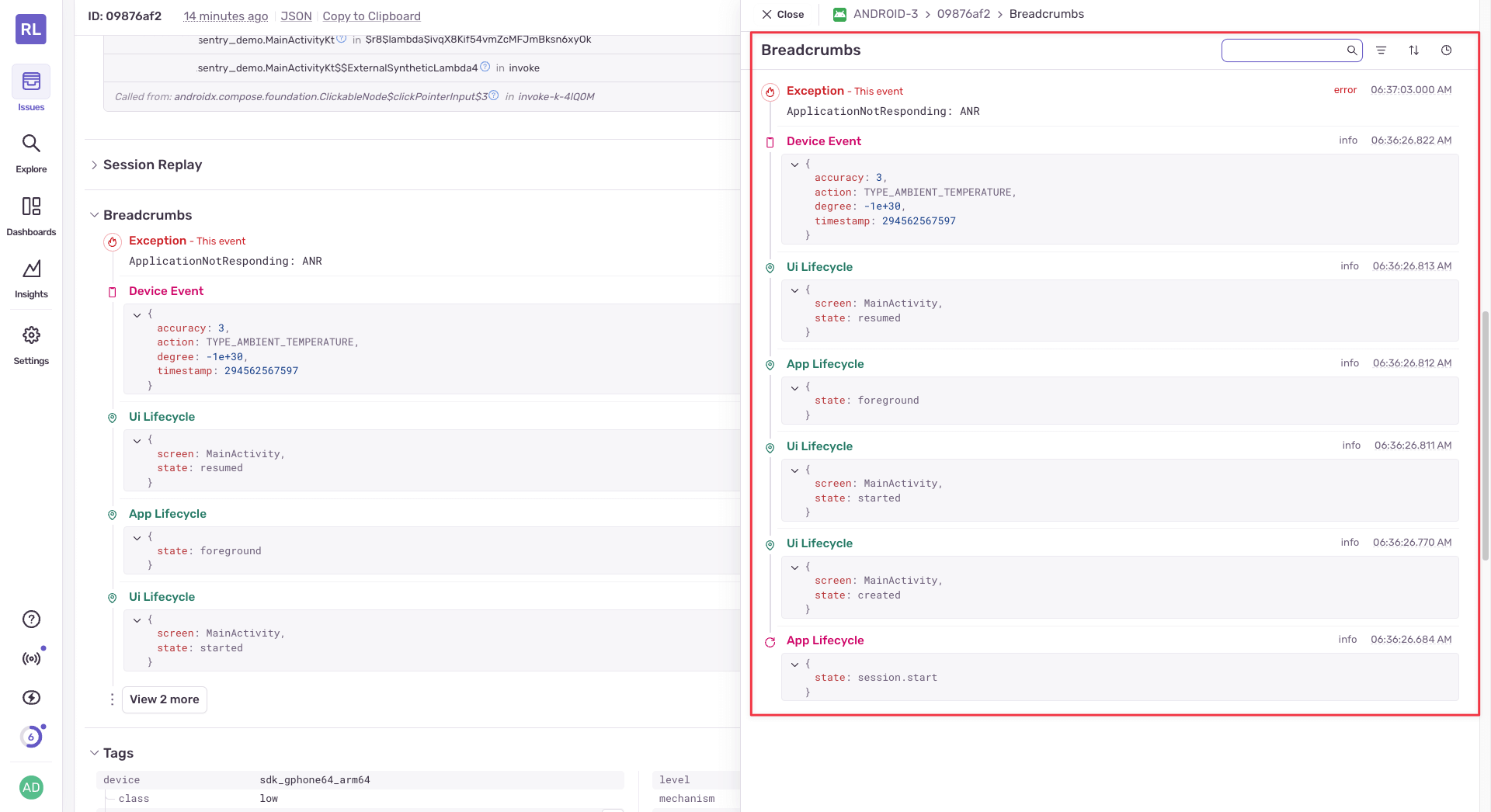Open the event JSON link

tap(296, 16)
